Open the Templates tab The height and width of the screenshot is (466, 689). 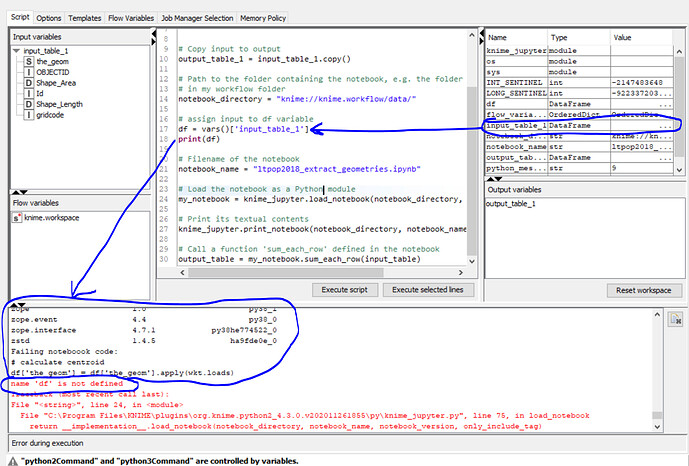click(84, 18)
